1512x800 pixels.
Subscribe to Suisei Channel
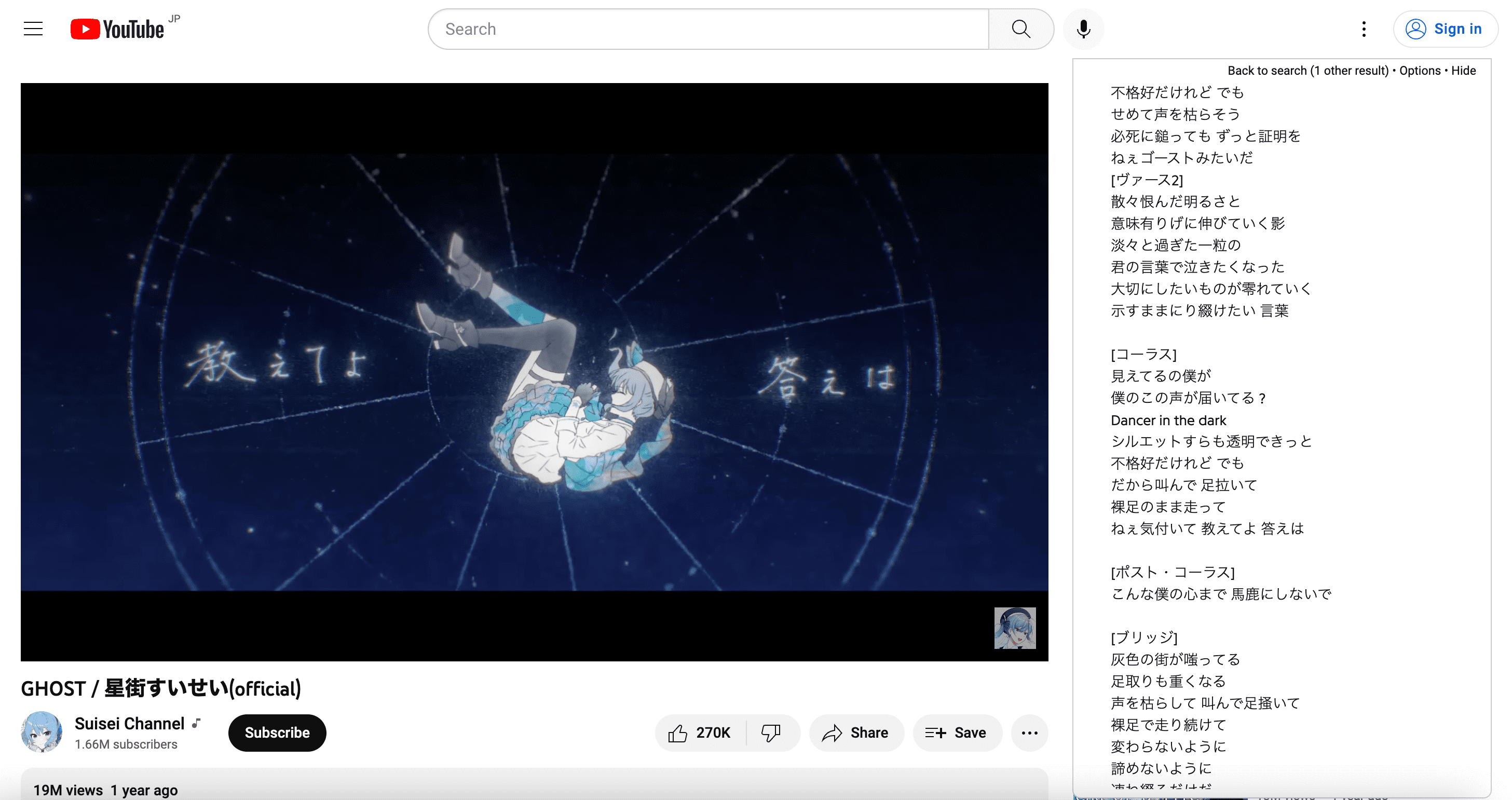pyautogui.click(x=278, y=732)
